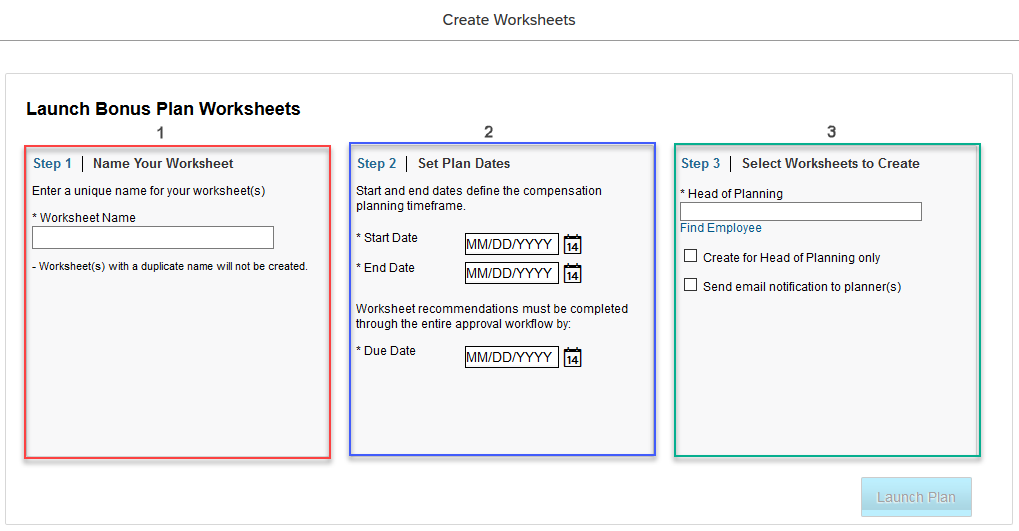Select the Due Date input box

(511, 357)
